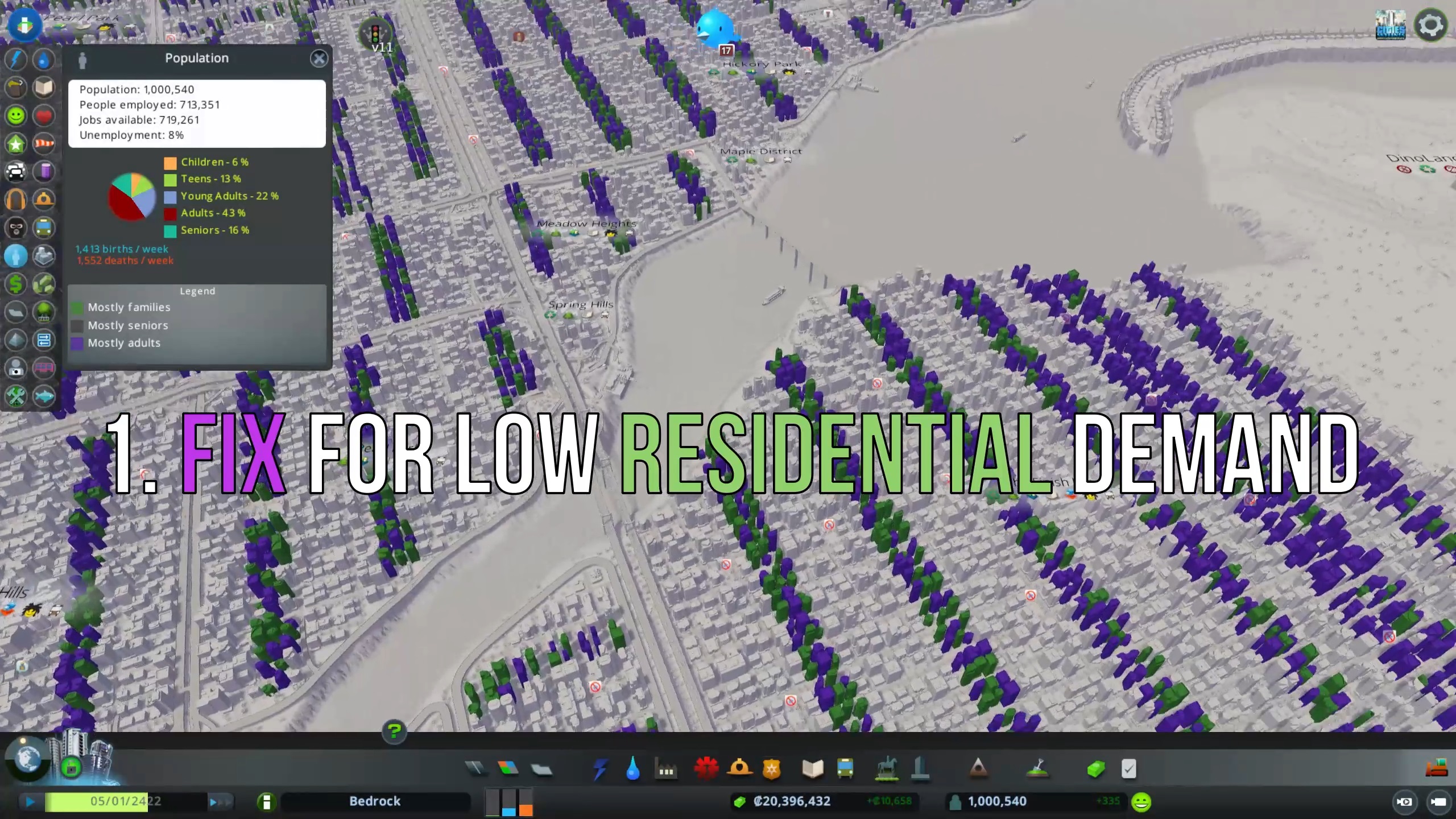Toggle simulation play/pause button
The image size is (1456, 819).
(x=30, y=802)
